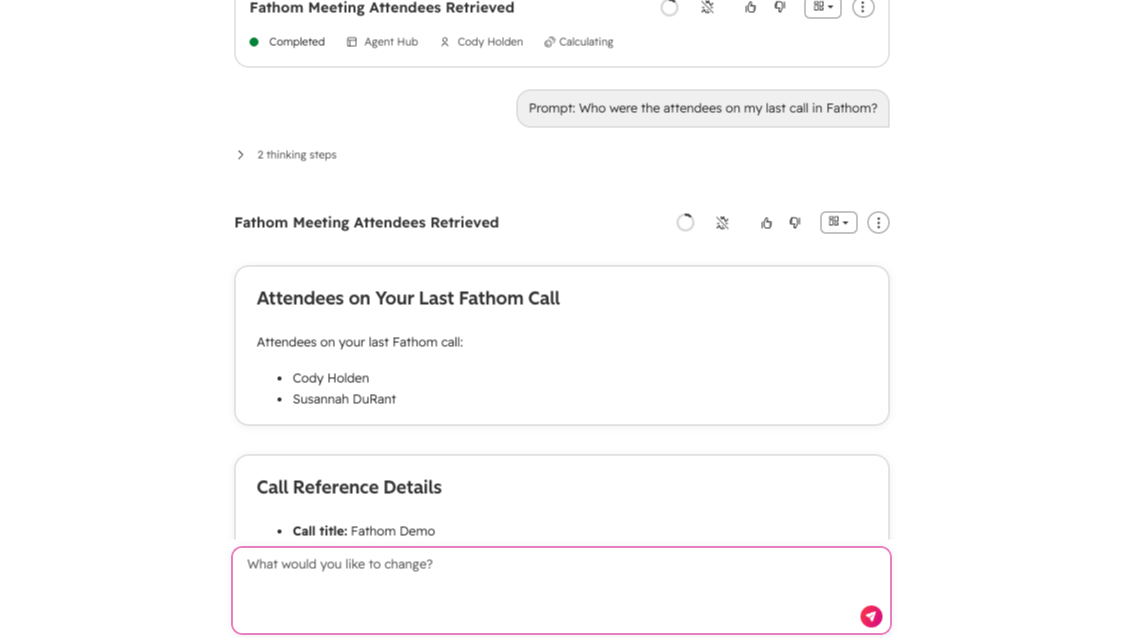Click the prompt message bubble
The image size is (1134, 638).
pyautogui.click(x=703, y=109)
